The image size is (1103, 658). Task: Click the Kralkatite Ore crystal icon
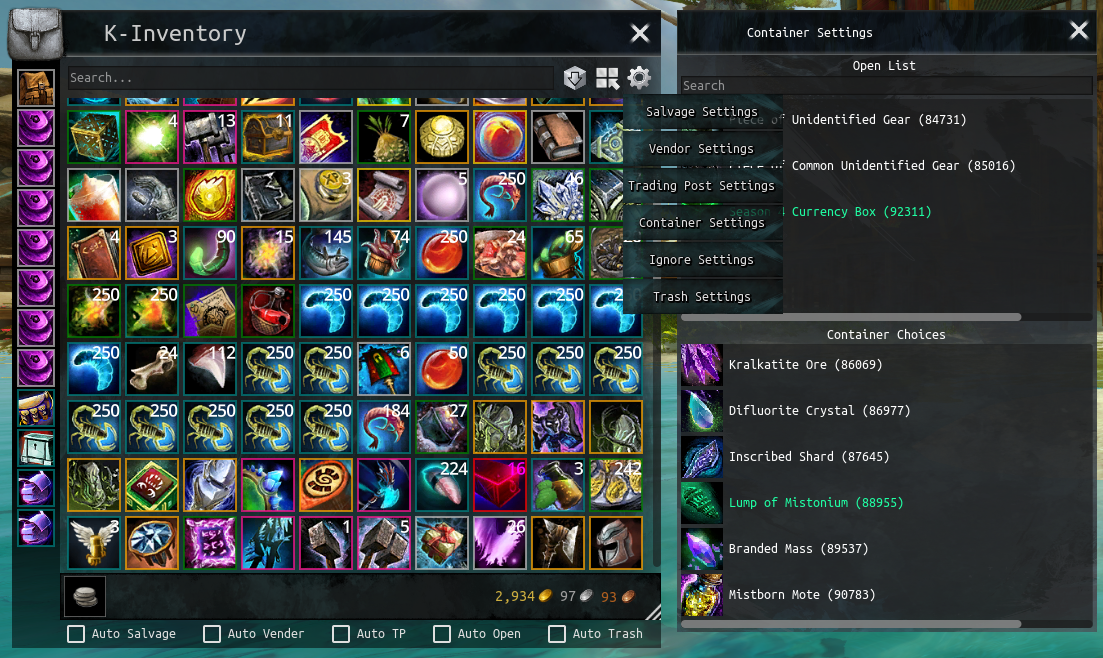701,365
